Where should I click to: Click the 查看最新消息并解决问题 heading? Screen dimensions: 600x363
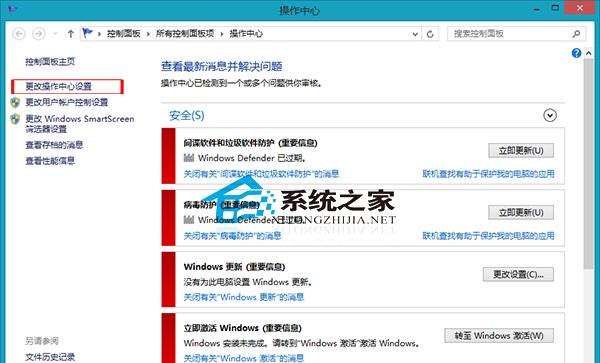point(222,67)
